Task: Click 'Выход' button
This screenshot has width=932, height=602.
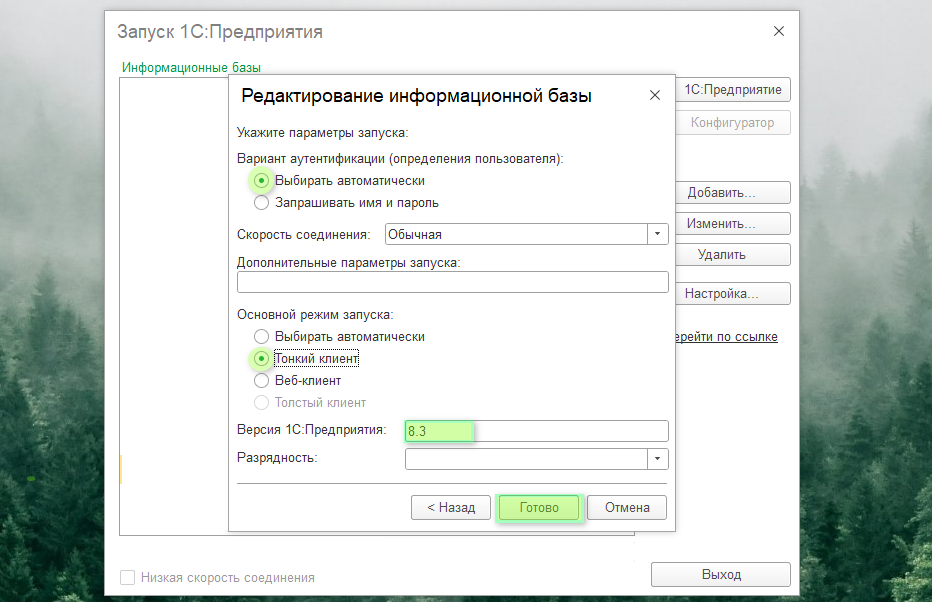Action: 721,575
